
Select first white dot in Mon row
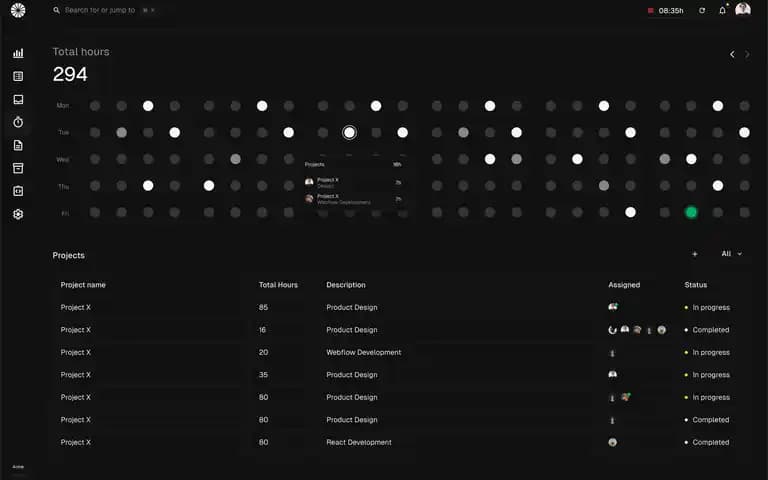pyautogui.click(x=148, y=106)
